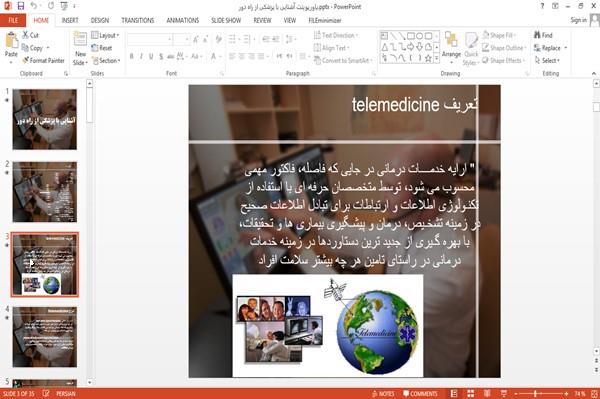
Task: Click Align Text button
Action: (x=331, y=48)
